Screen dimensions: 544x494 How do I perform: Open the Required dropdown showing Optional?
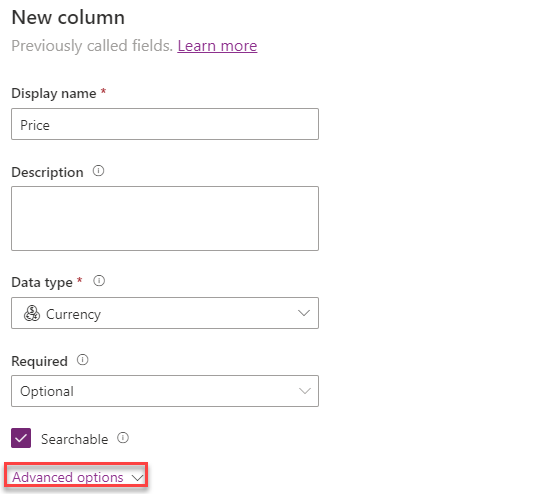pos(165,391)
